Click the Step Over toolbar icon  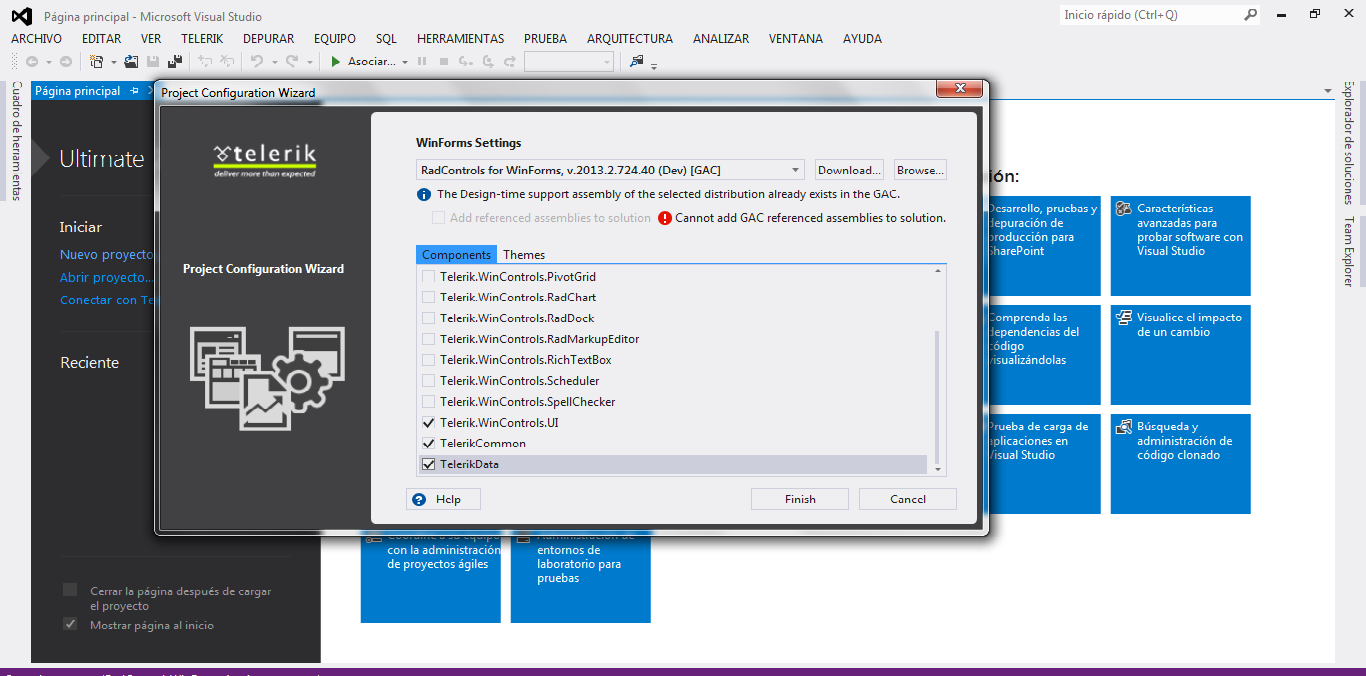488,62
